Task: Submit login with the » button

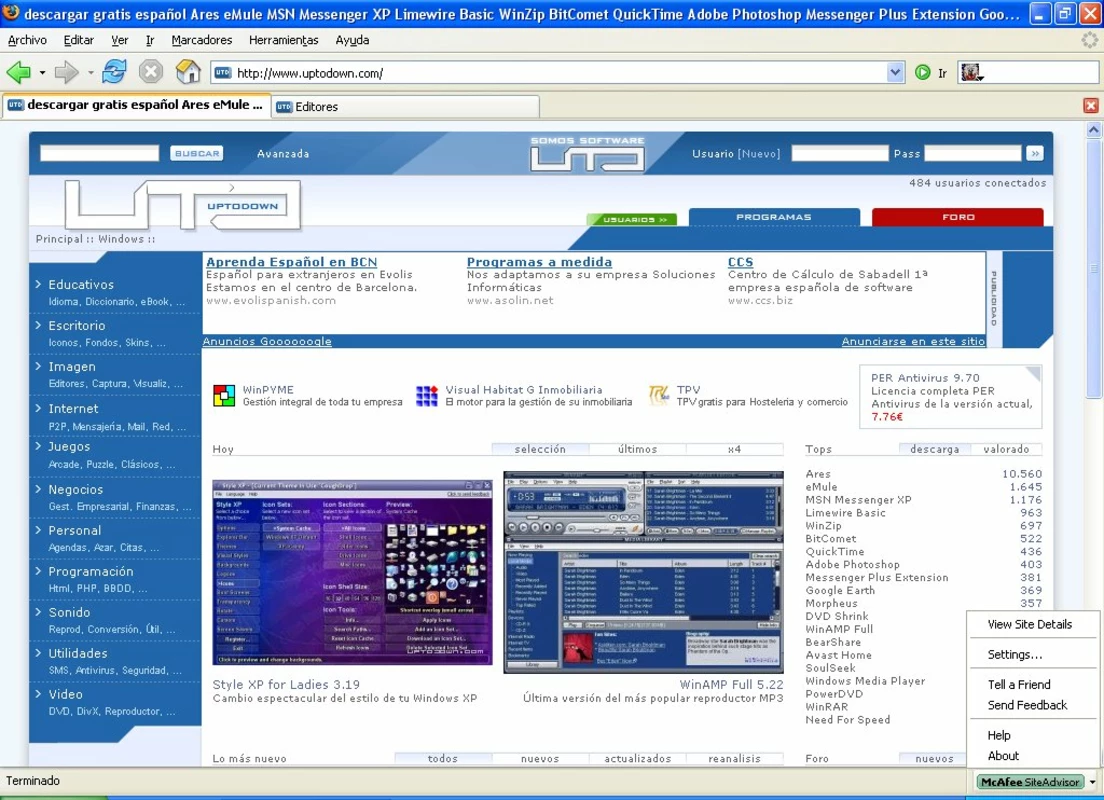Action: pyautogui.click(x=1034, y=154)
